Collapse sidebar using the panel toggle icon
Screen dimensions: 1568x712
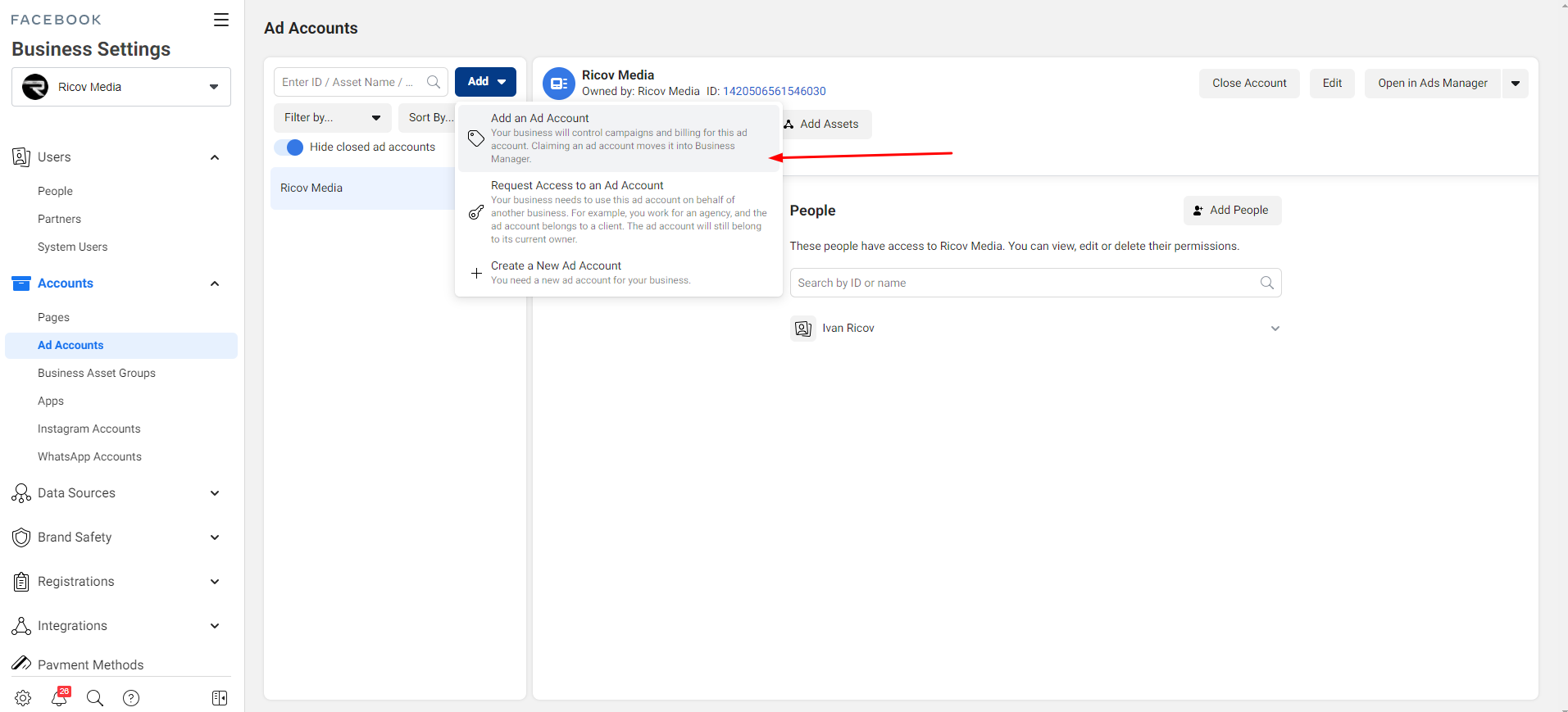220,698
